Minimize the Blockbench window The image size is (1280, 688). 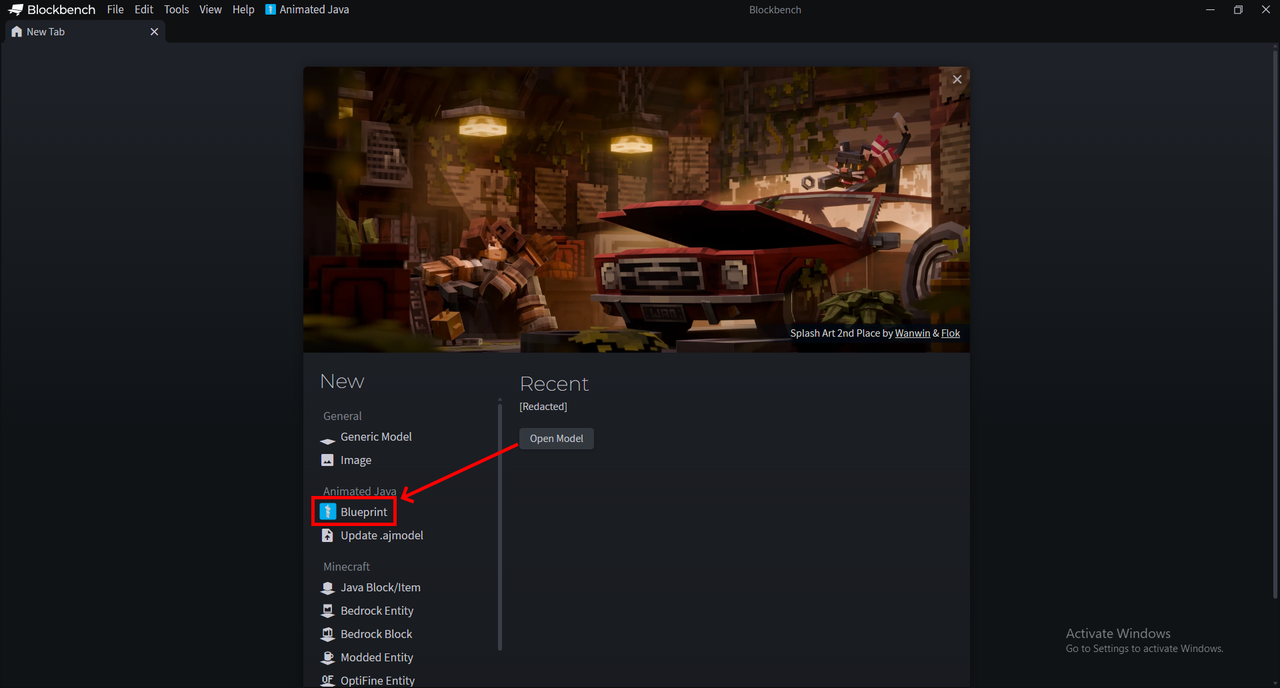(1210, 10)
